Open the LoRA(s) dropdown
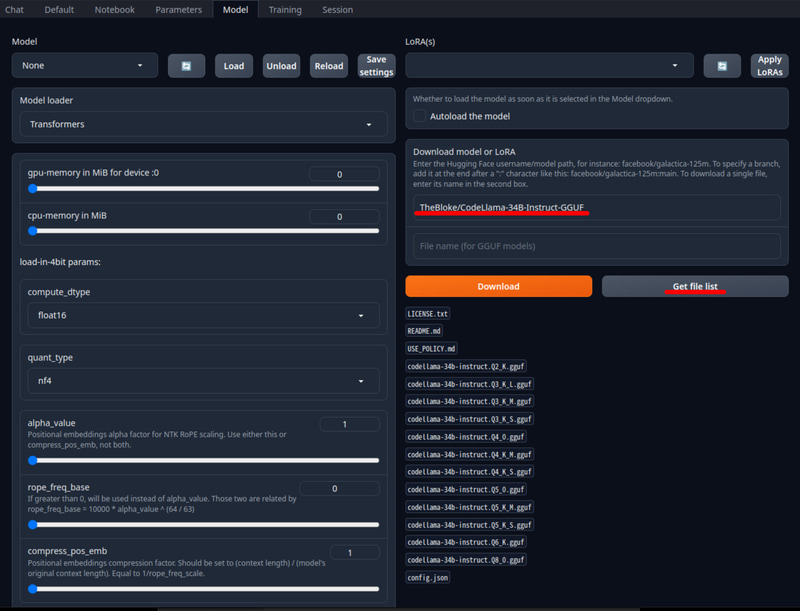The height and width of the screenshot is (611, 800). coord(549,66)
